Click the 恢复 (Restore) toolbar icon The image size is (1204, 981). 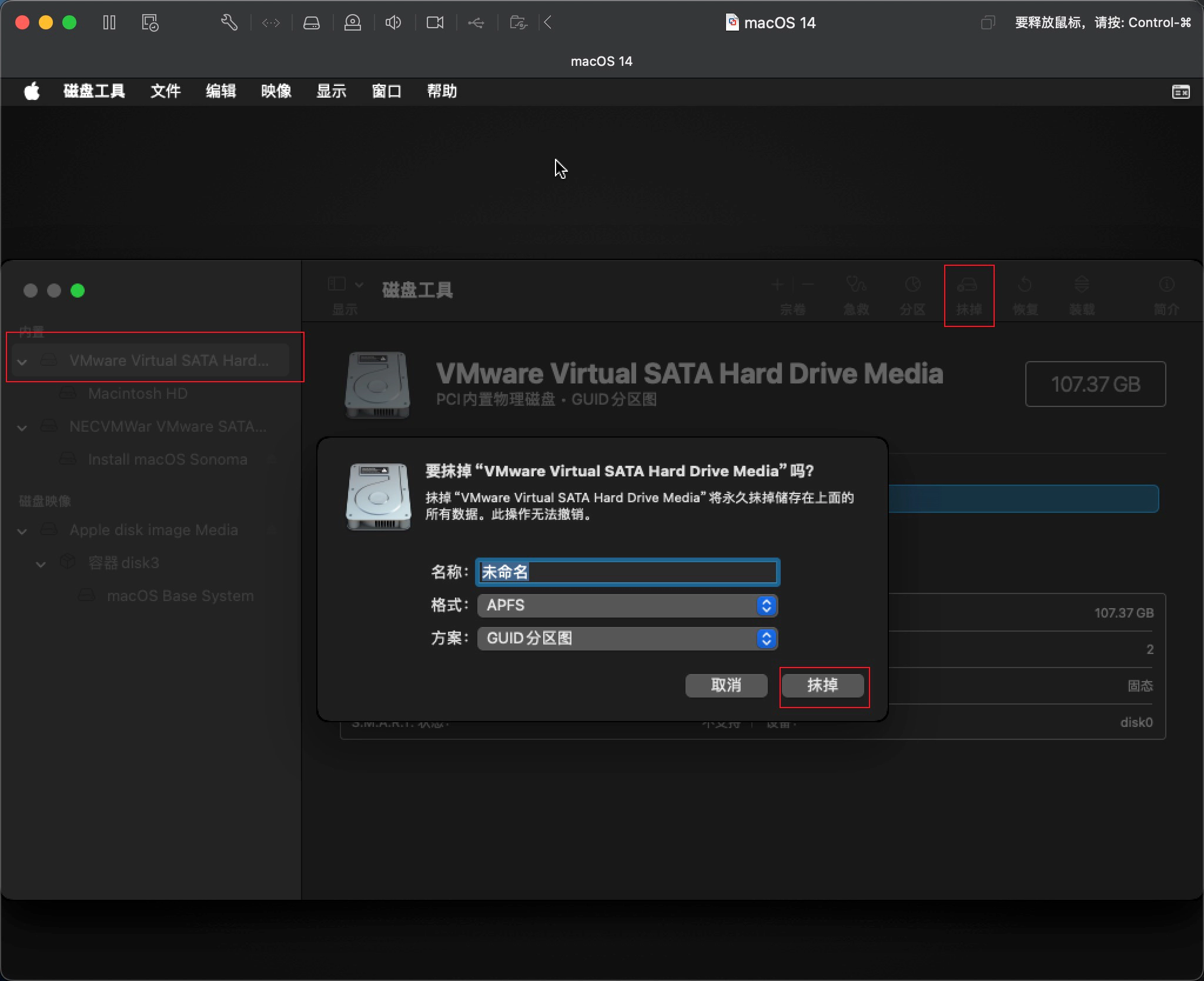[1025, 291]
